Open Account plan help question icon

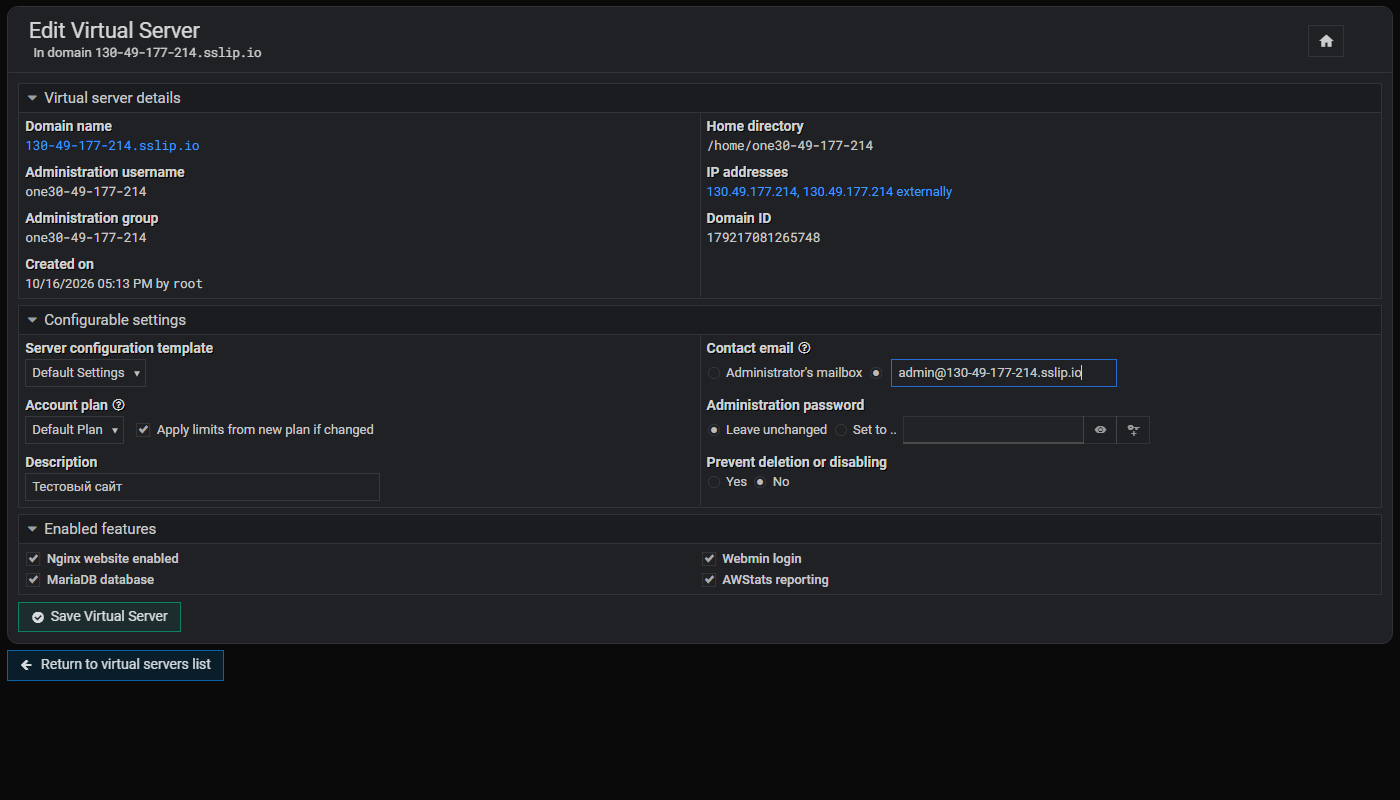(118, 405)
